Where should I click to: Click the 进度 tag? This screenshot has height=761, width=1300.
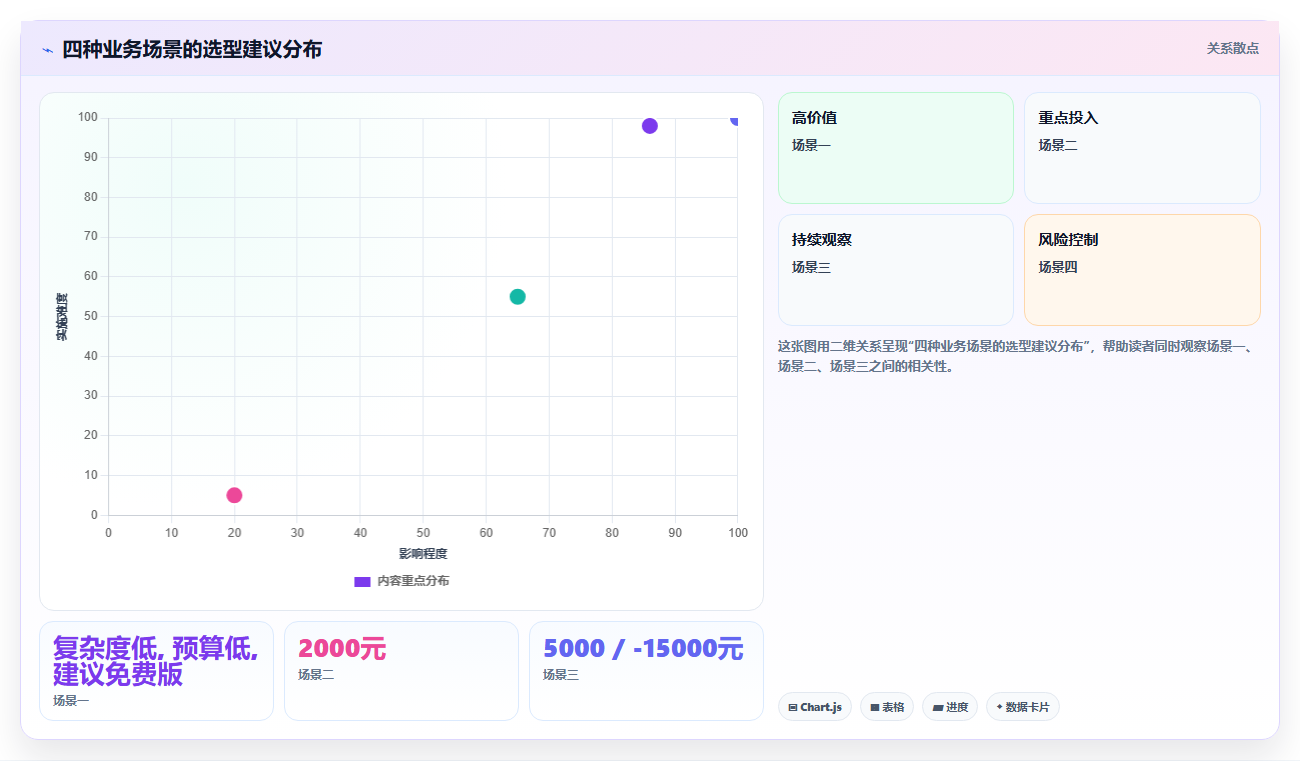950,707
